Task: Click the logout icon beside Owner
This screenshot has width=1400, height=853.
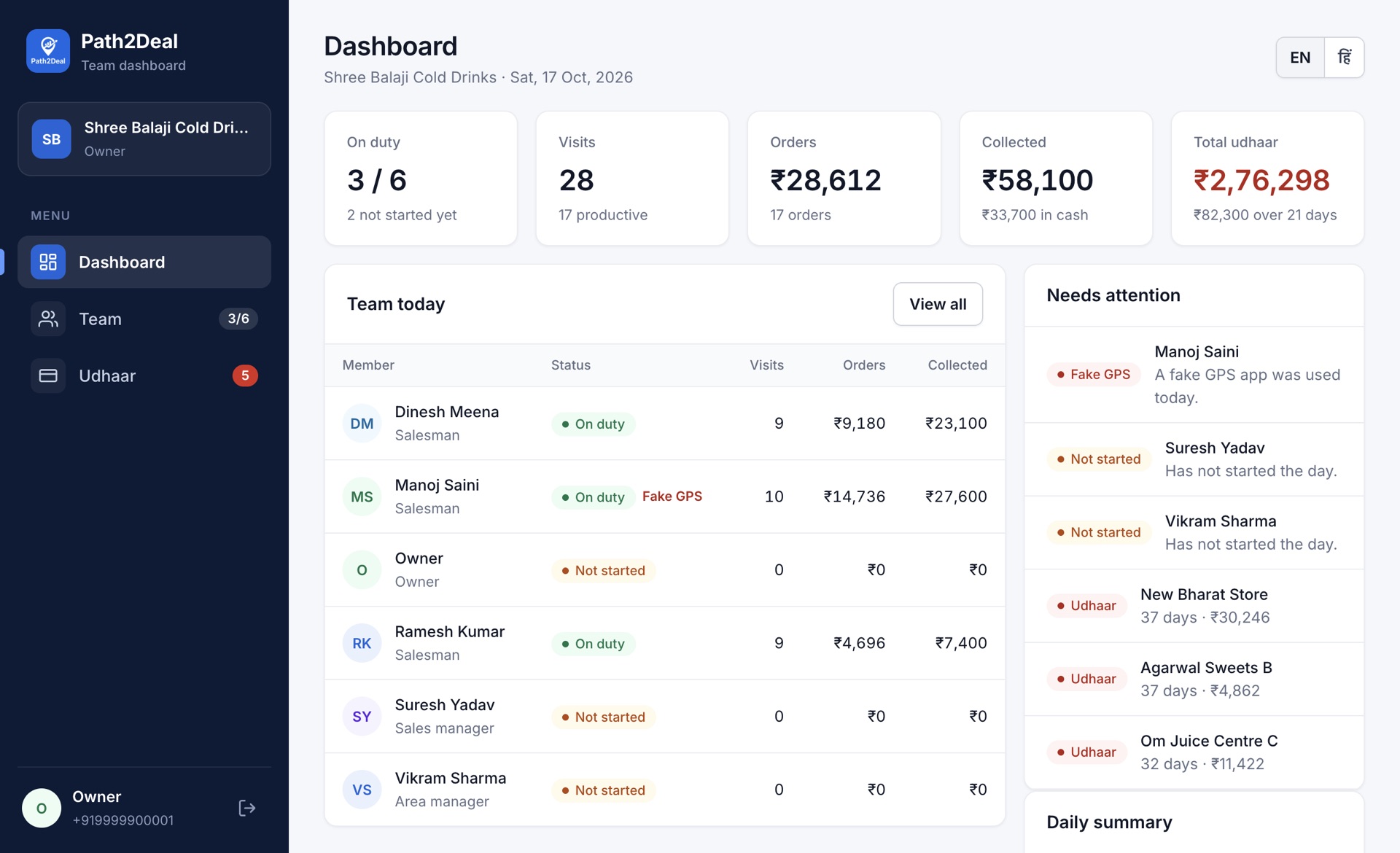Action: point(247,808)
